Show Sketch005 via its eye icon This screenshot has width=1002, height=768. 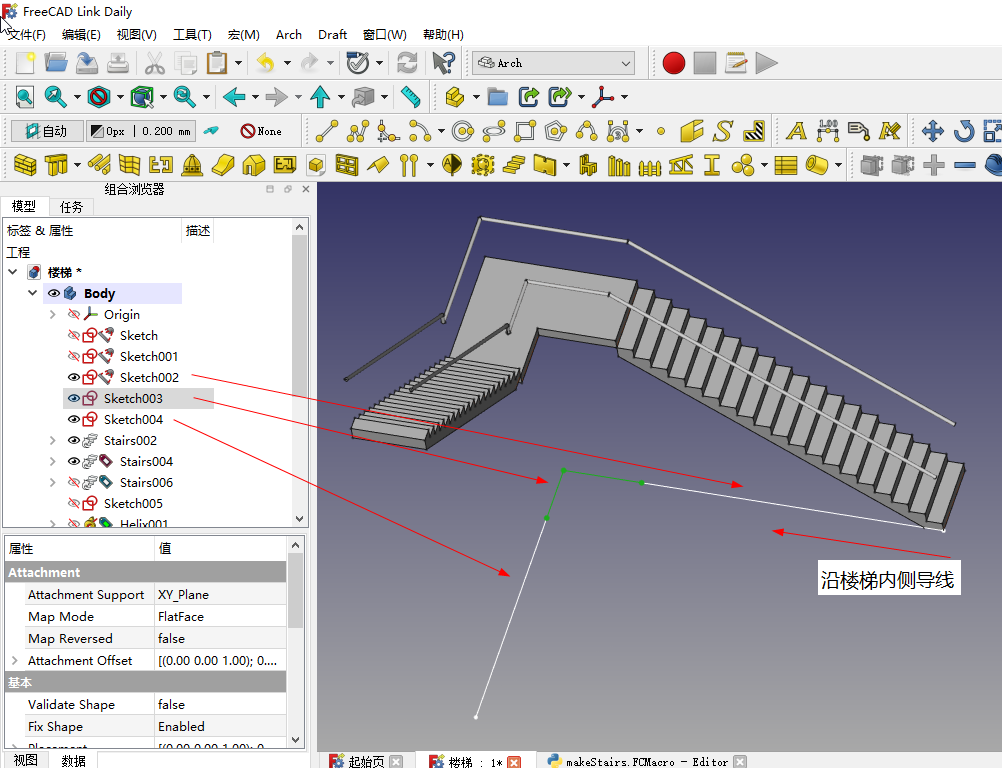[x=73, y=503]
